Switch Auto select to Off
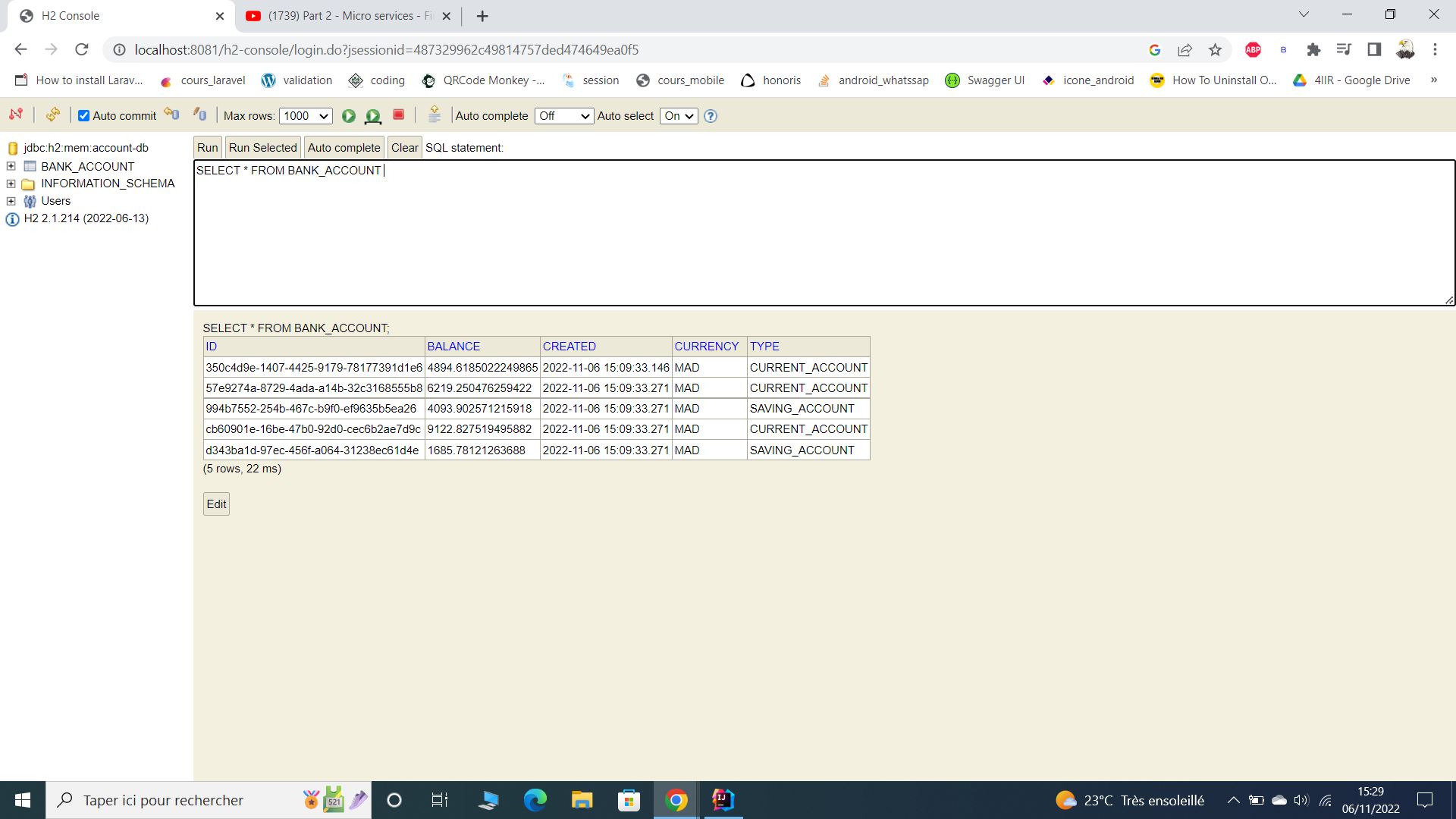Viewport: 1456px width, 819px height. [x=678, y=116]
